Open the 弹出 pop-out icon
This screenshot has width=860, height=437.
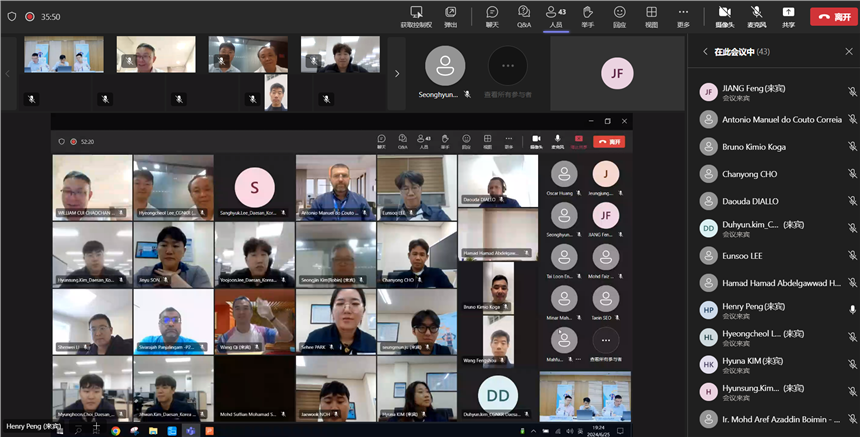tap(450, 12)
